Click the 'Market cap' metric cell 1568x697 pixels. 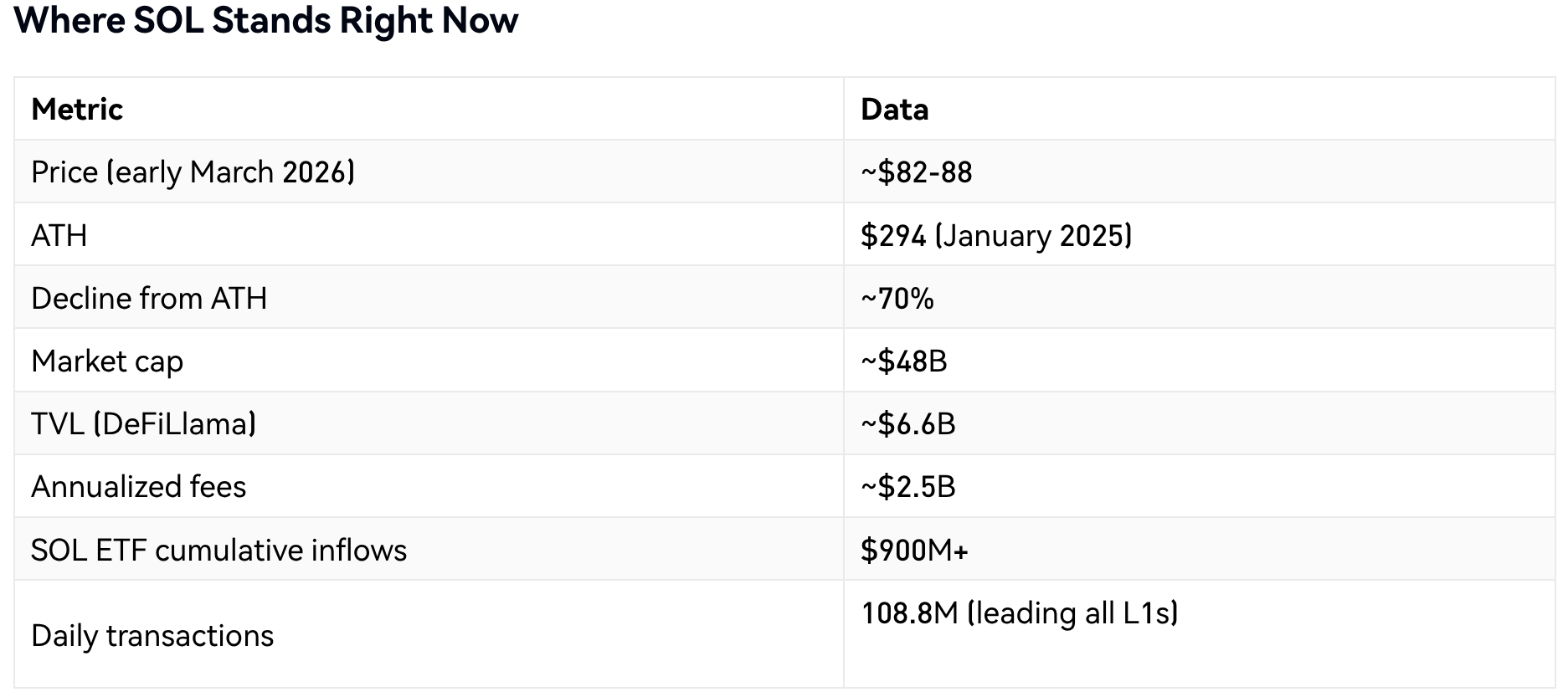(107, 361)
